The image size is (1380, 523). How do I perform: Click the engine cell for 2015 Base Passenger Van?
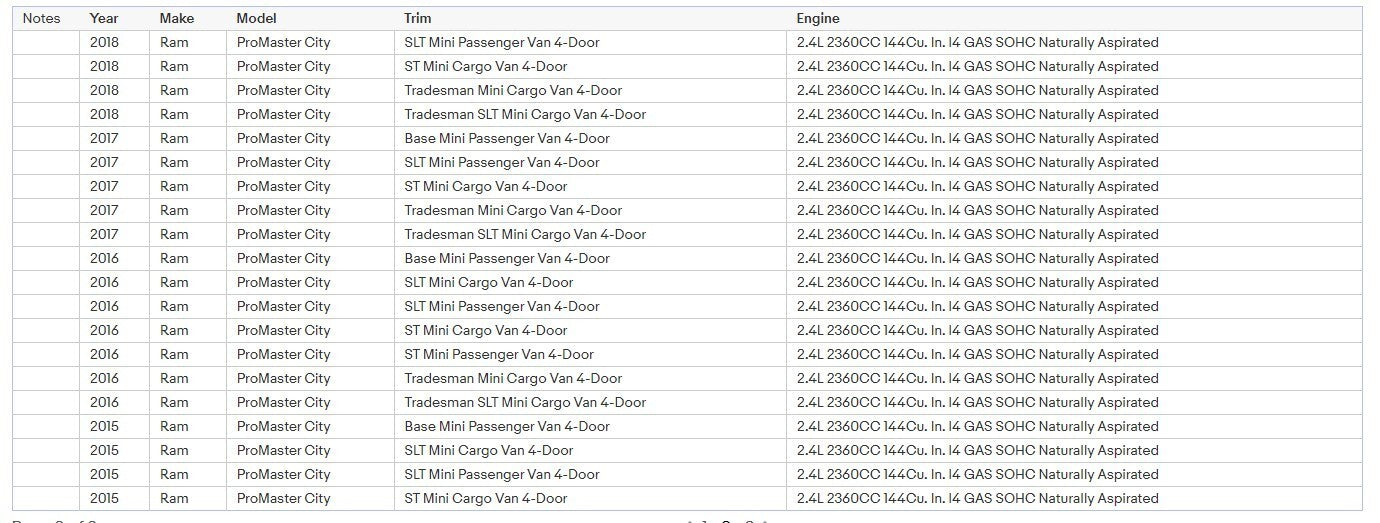point(977,426)
